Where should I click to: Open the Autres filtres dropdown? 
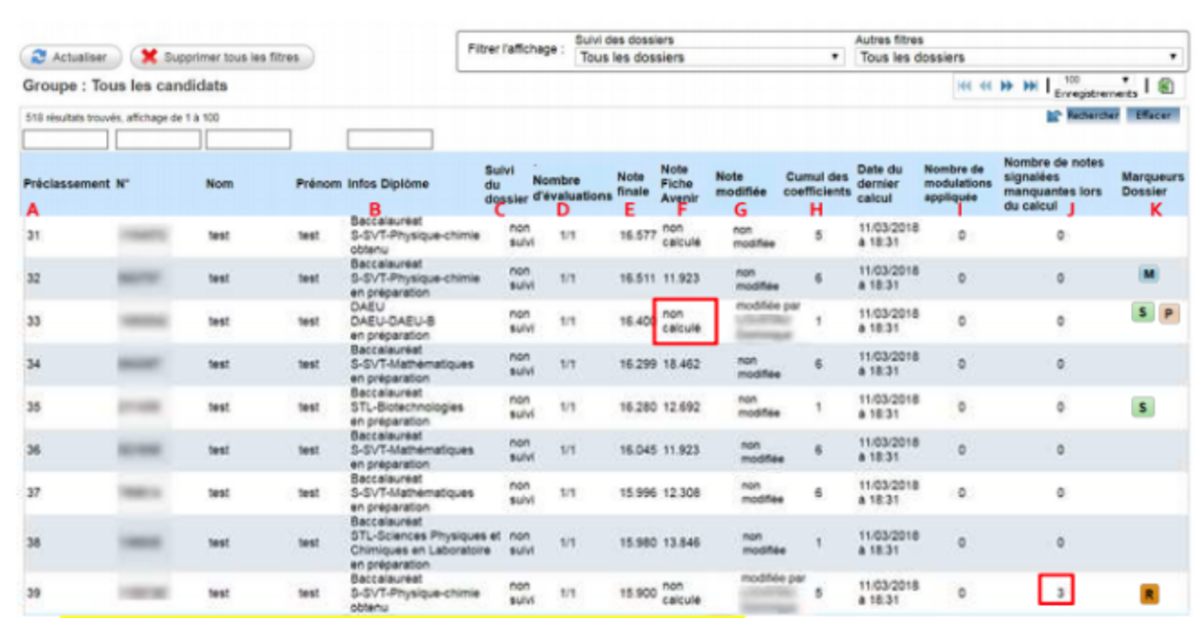pyautogui.click(x=1018, y=58)
